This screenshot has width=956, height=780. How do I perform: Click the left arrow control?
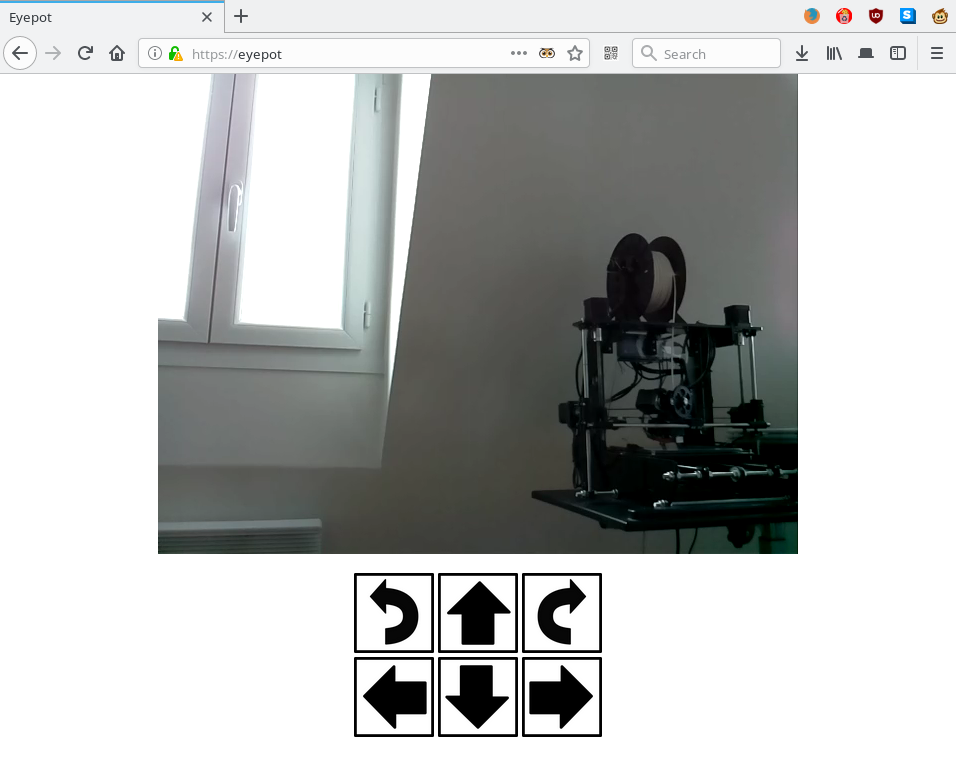(x=394, y=696)
